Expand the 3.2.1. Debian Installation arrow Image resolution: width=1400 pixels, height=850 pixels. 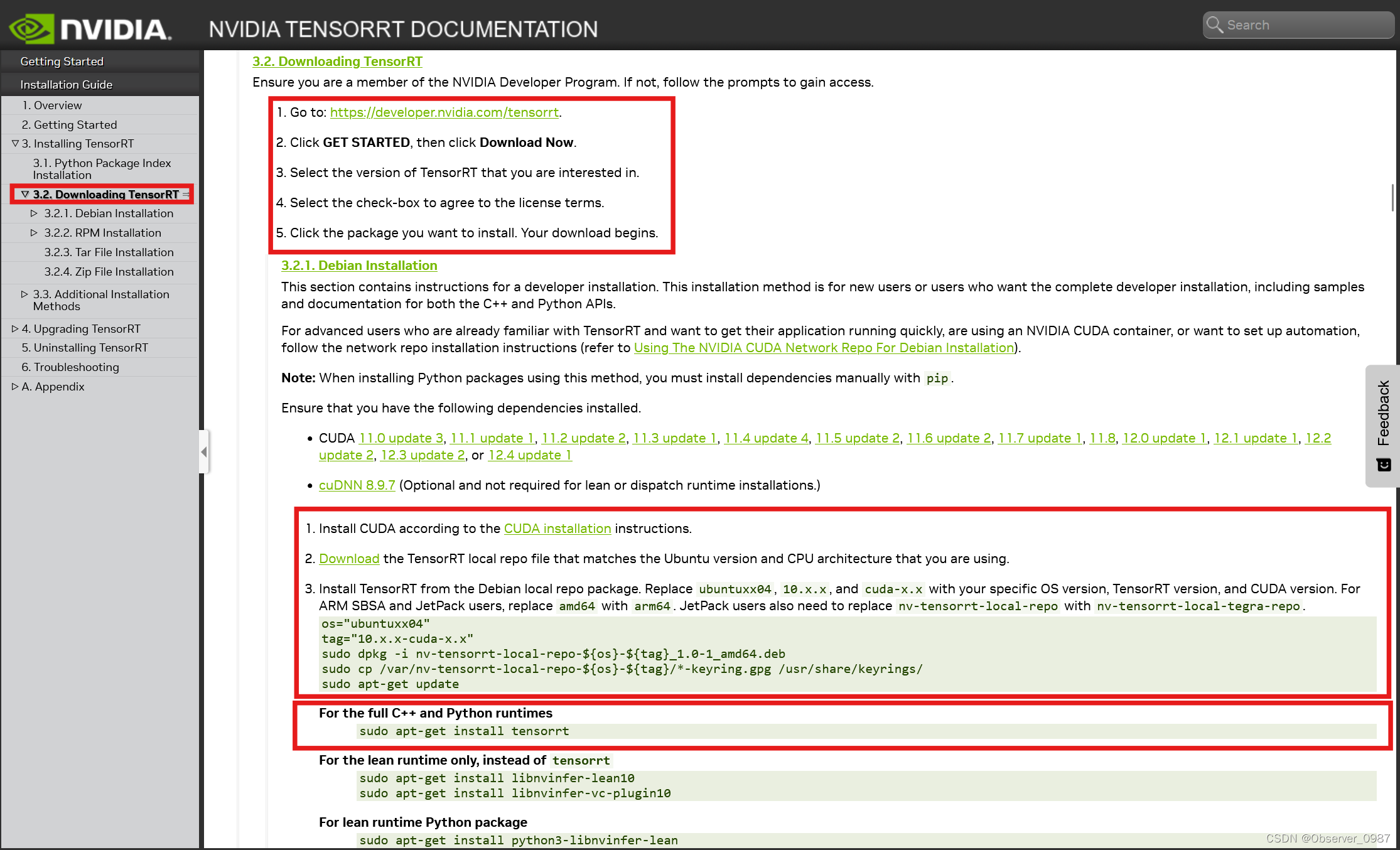(34, 213)
